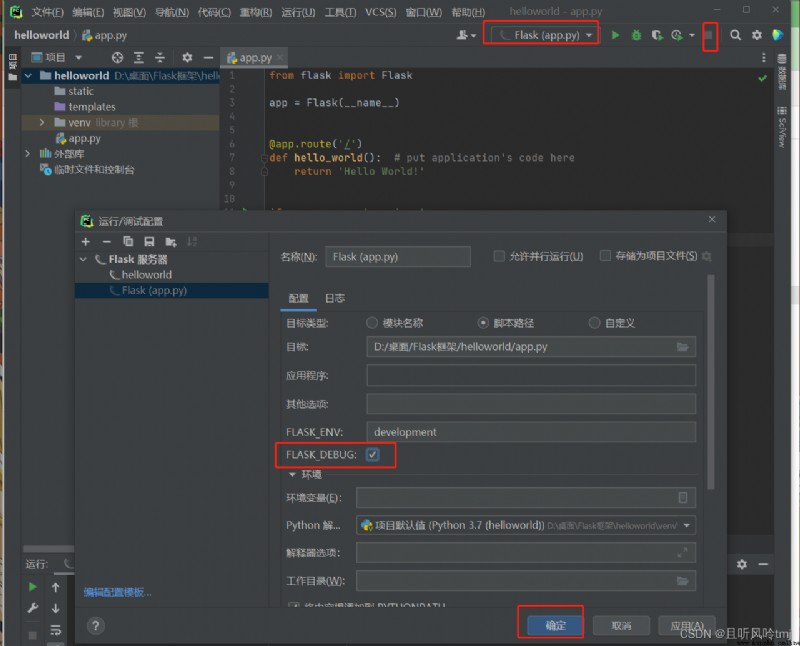Open IDE settings gear in top toolbar

[x=757, y=35]
